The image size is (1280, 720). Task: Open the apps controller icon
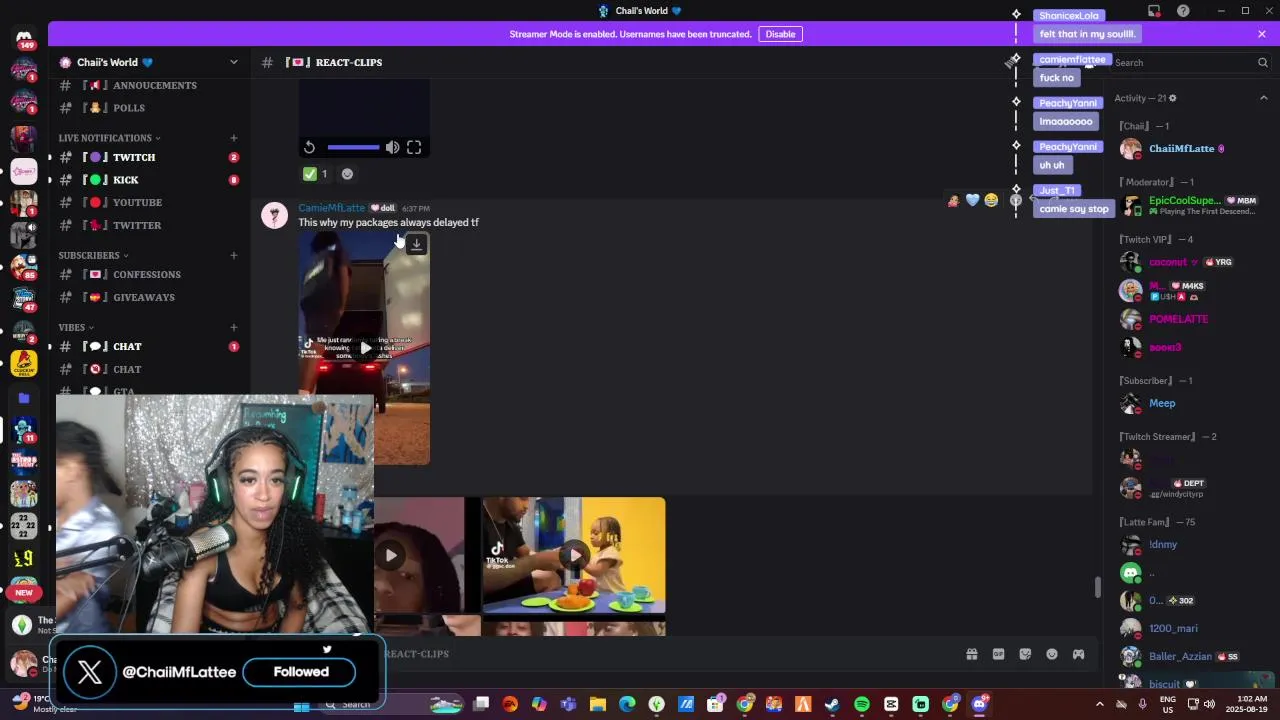click(1079, 654)
